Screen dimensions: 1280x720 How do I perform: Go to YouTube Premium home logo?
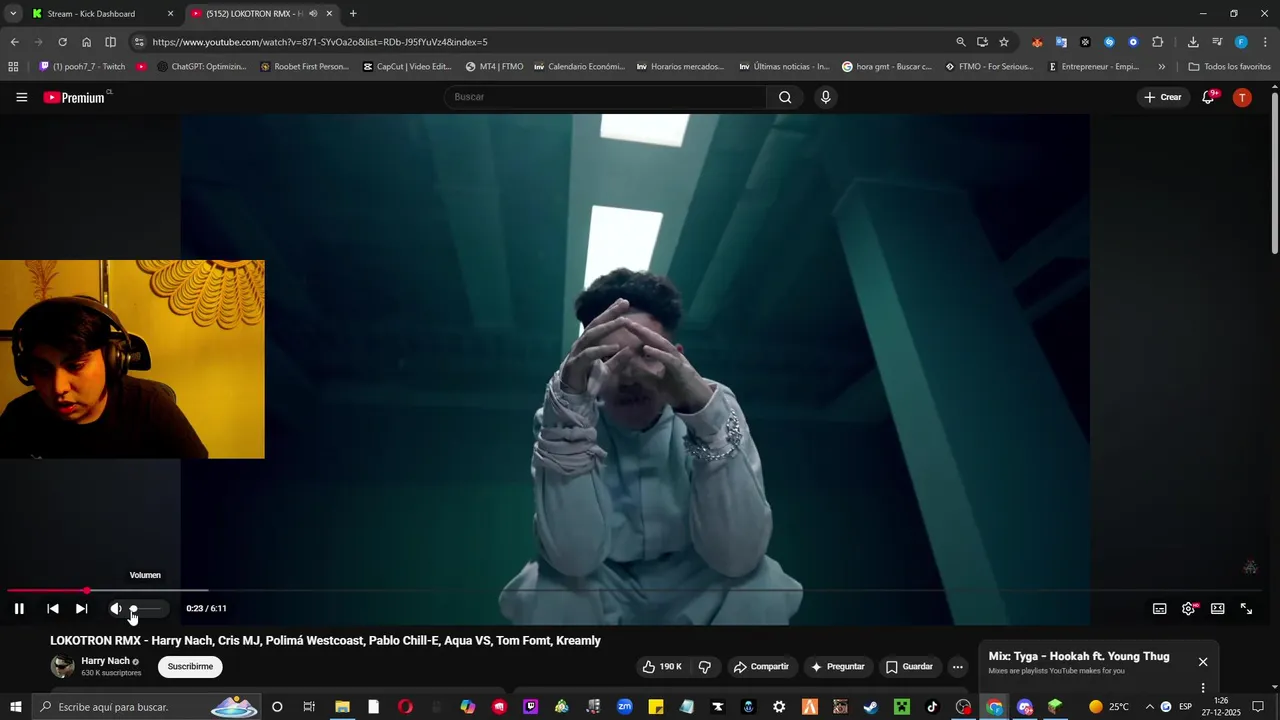point(74,97)
